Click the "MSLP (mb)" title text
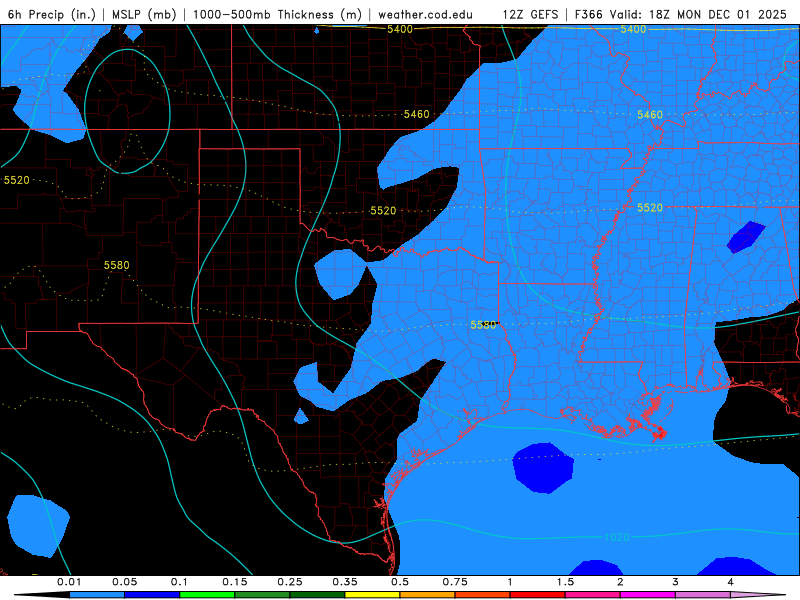Image resolution: width=800 pixels, height=600 pixels. coord(144,14)
